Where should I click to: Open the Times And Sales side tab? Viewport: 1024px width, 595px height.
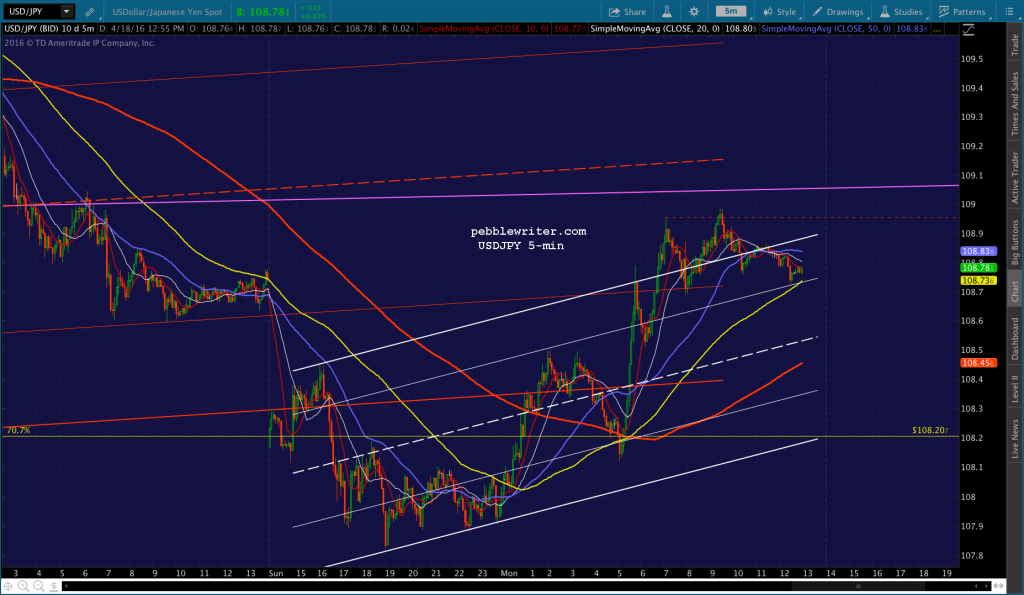1015,103
